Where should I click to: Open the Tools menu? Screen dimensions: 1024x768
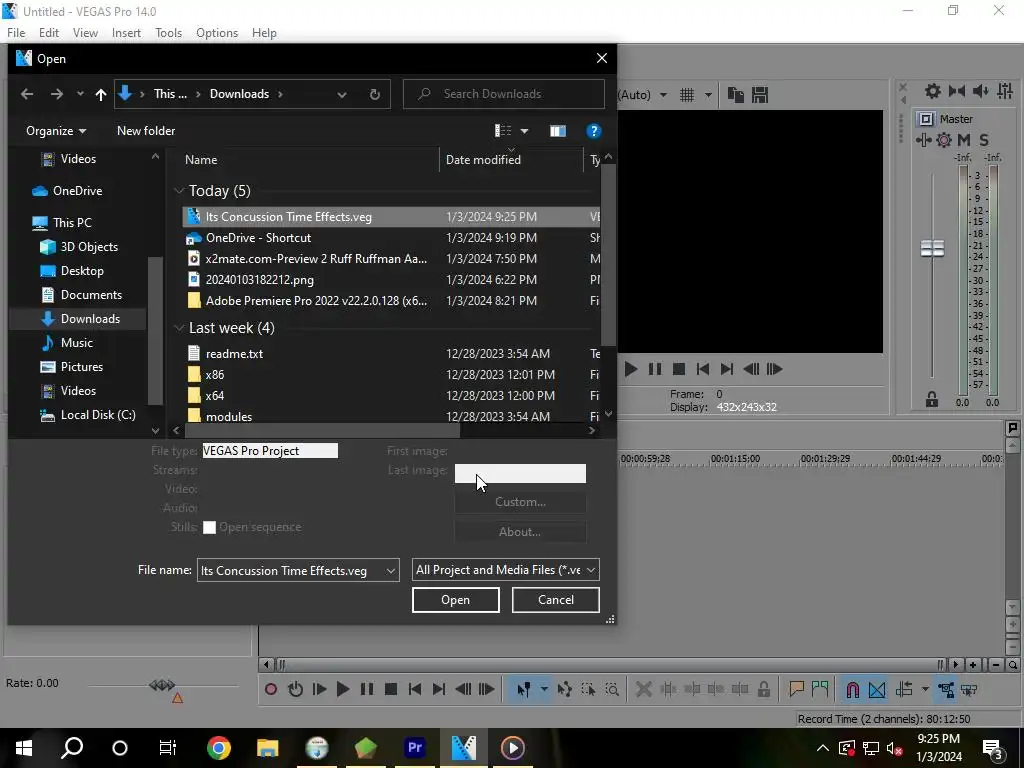(x=168, y=33)
